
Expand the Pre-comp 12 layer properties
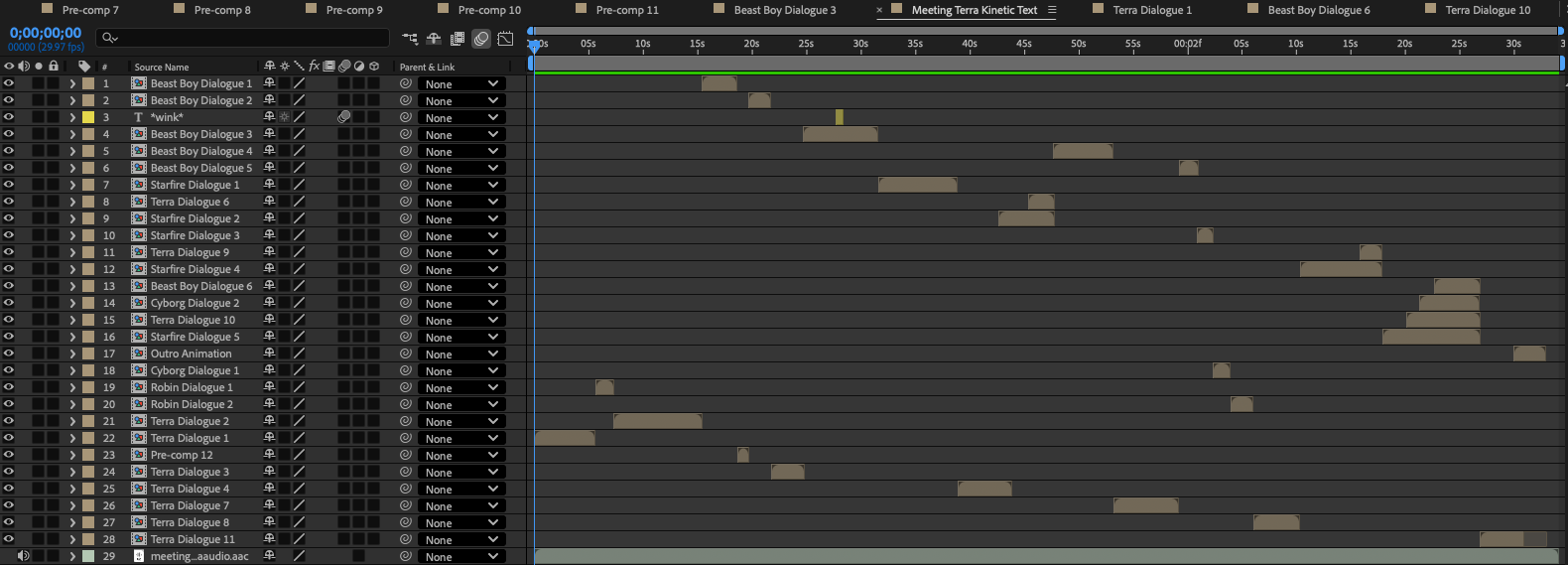pos(72,455)
